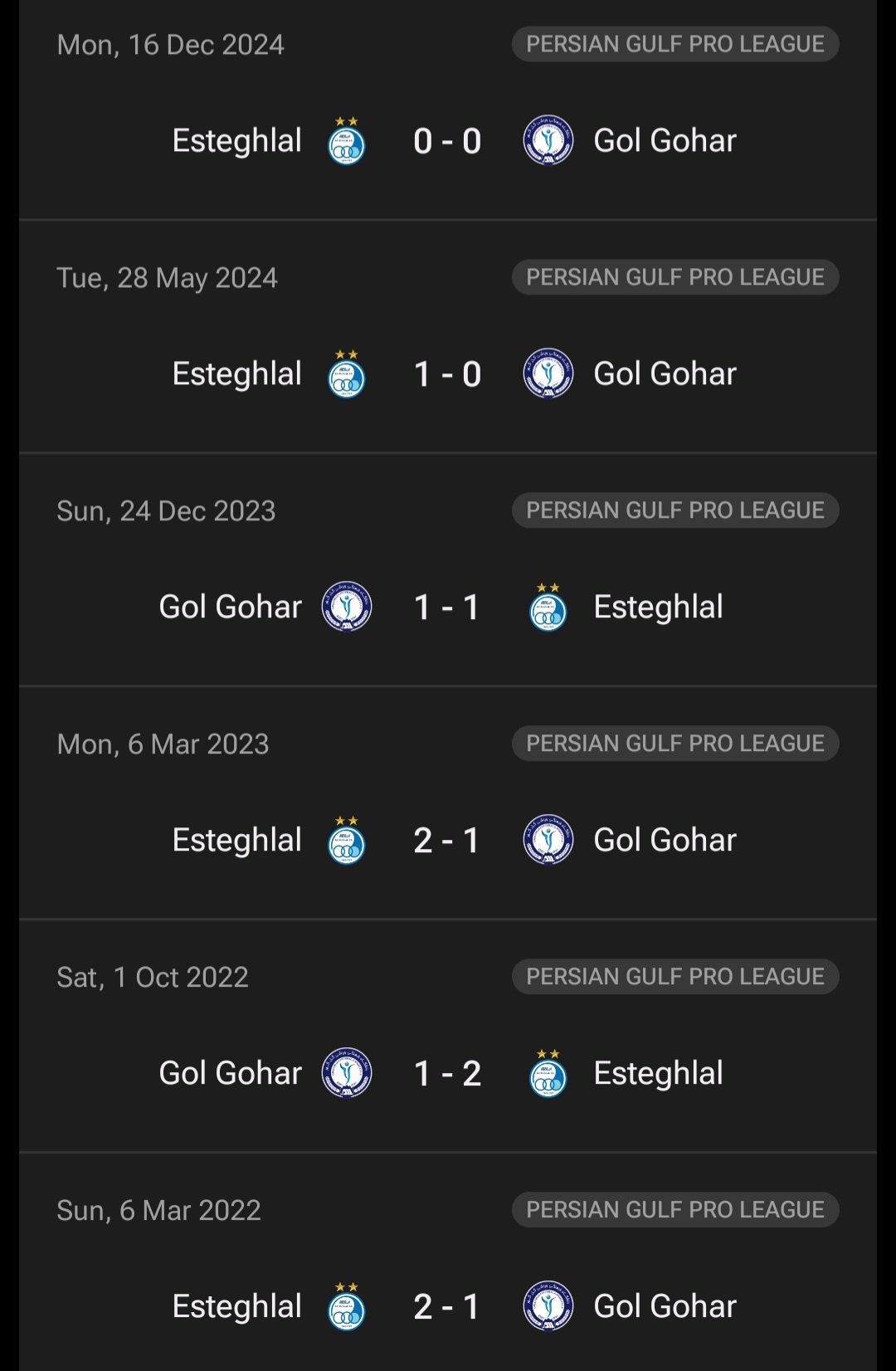Select Persian Gulf Pro League tag on 1 Oct 2022
Screen dimensions: 896x1371
click(675, 977)
